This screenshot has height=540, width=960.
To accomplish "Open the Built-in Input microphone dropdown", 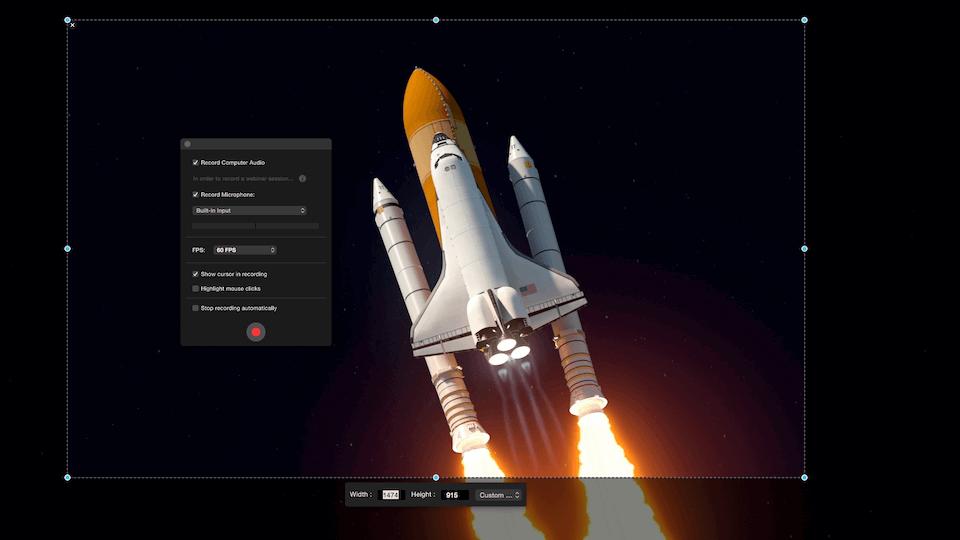I will [x=249, y=211].
